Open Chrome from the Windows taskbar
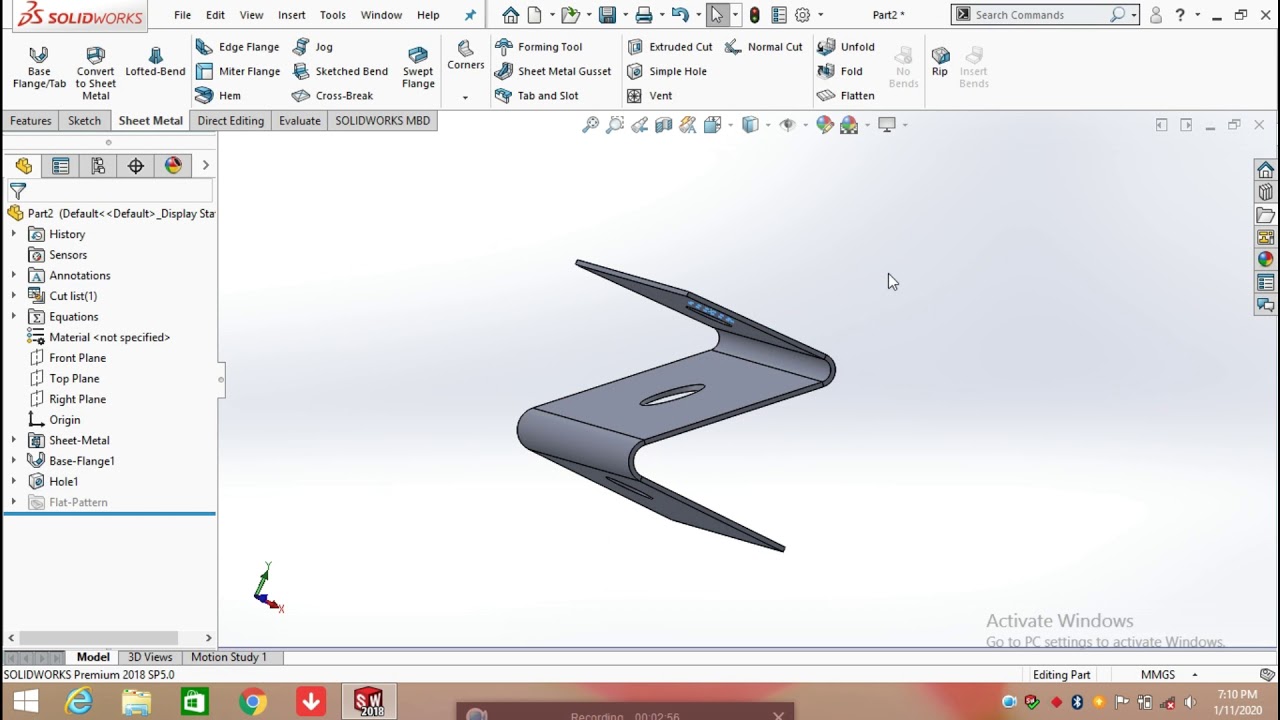Screen dimensions: 1280x720 pos(253,702)
